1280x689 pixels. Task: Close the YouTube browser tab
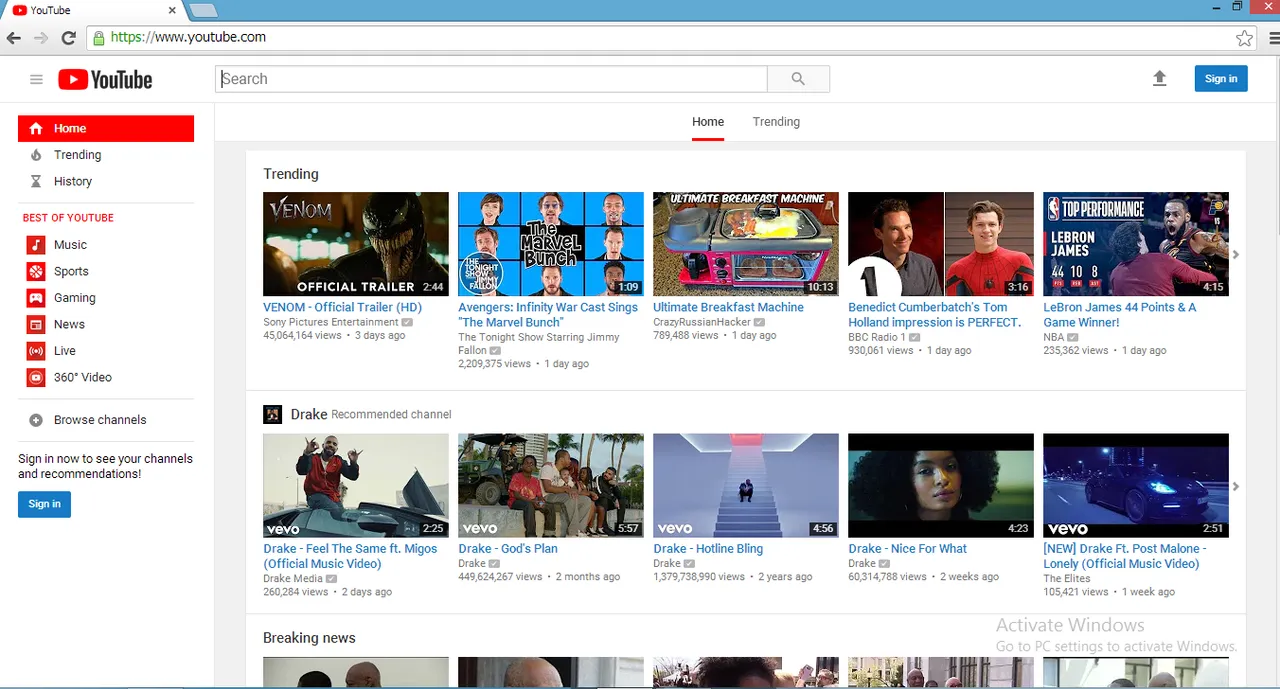pos(172,10)
